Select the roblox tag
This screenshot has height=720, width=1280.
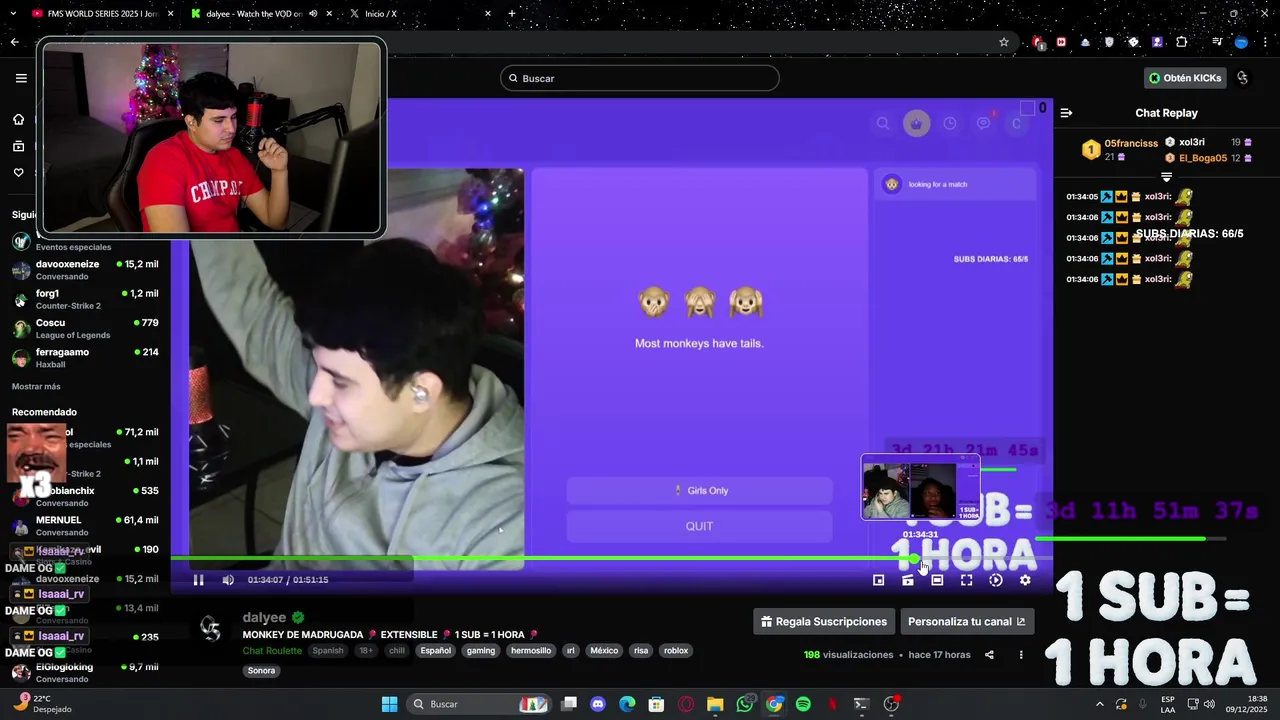[676, 650]
